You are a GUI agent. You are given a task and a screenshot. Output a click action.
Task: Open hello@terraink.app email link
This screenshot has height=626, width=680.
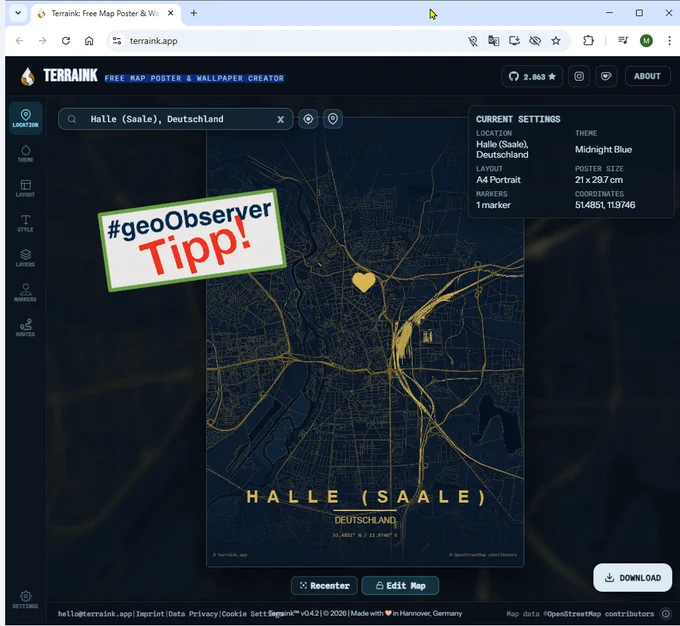coord(95,614)
